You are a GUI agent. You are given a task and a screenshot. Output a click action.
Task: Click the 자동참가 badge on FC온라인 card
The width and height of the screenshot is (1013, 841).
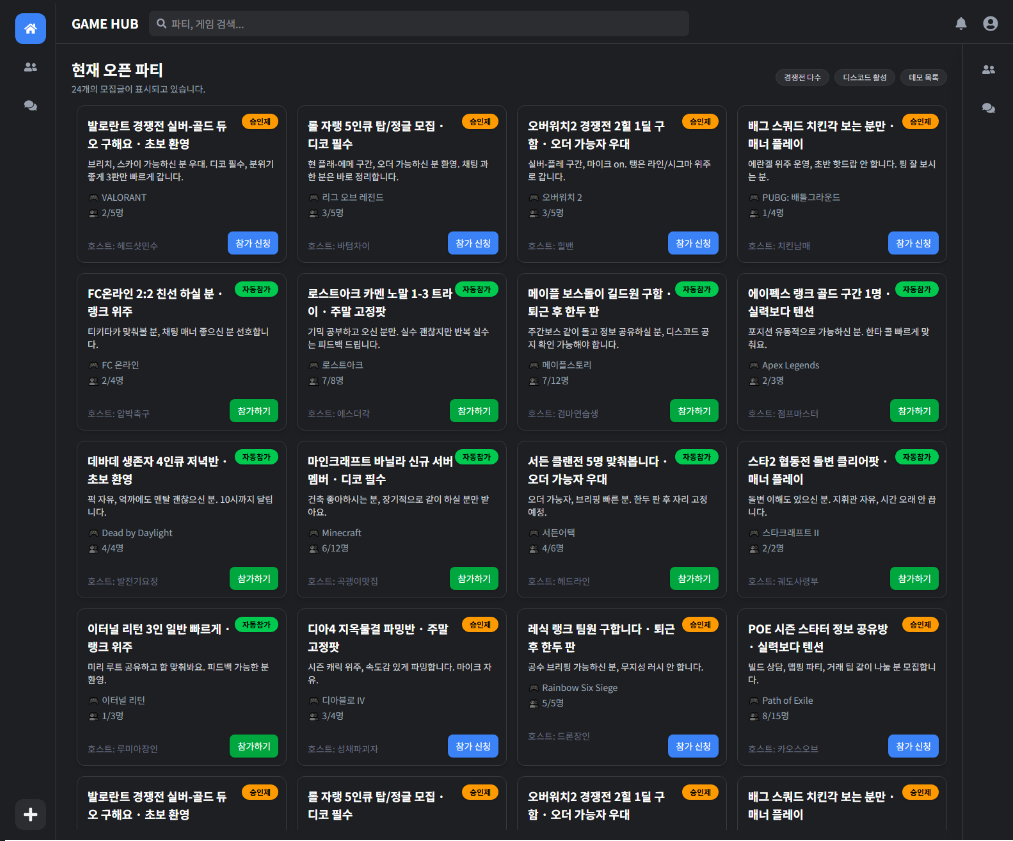256,289
